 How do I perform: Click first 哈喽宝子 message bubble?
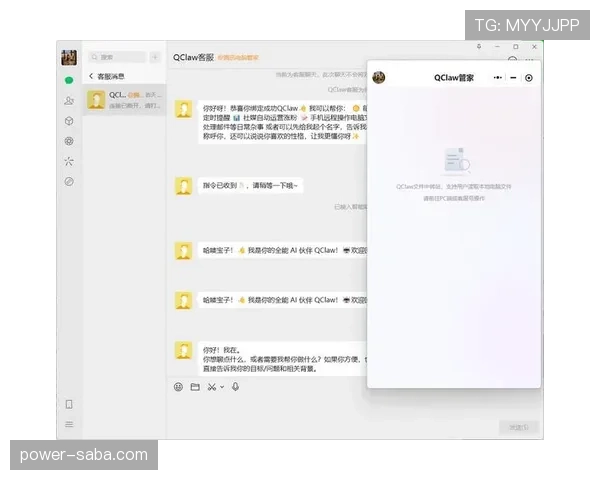282,250
